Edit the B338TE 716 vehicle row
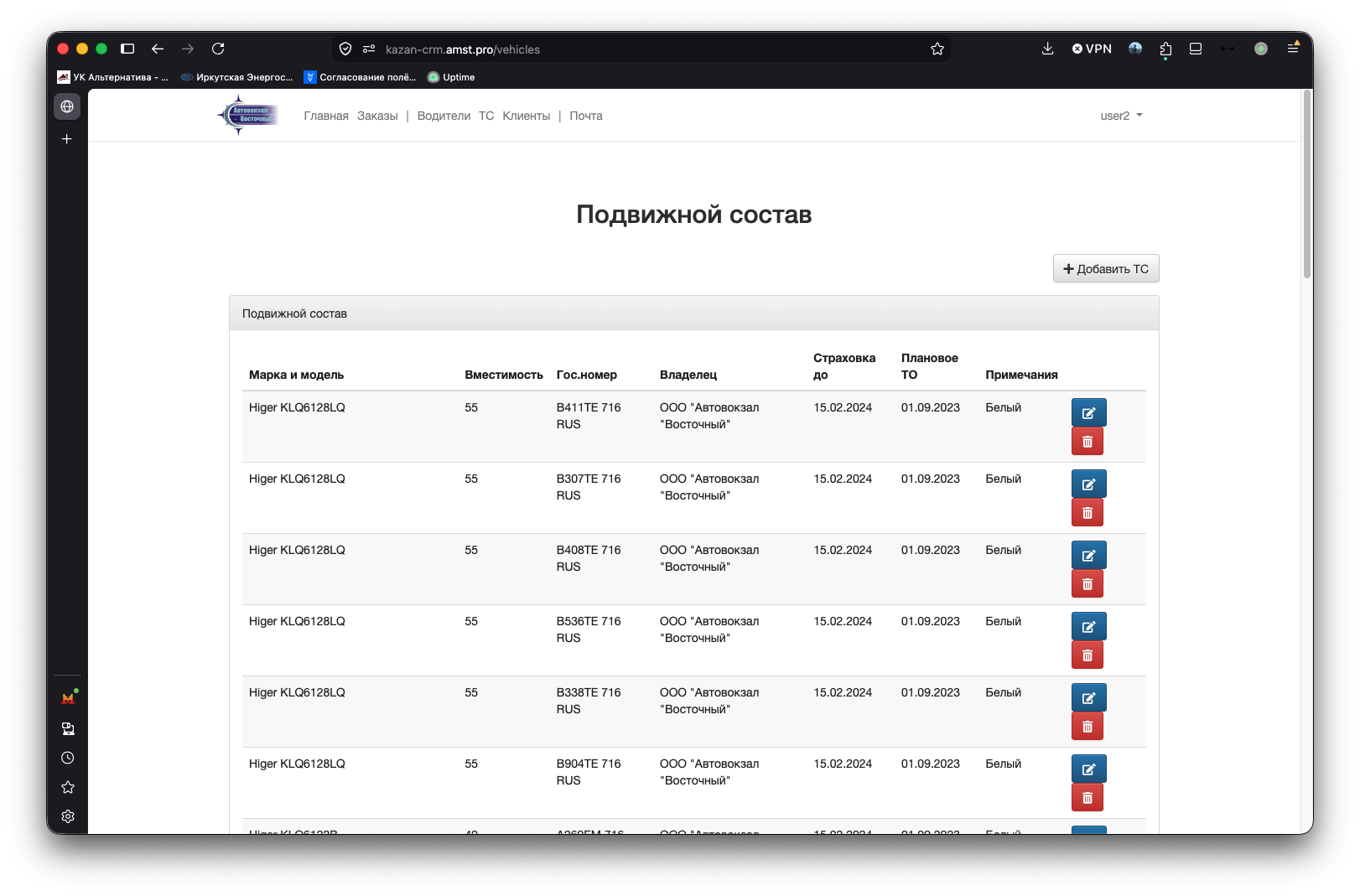 (1088, 697)
